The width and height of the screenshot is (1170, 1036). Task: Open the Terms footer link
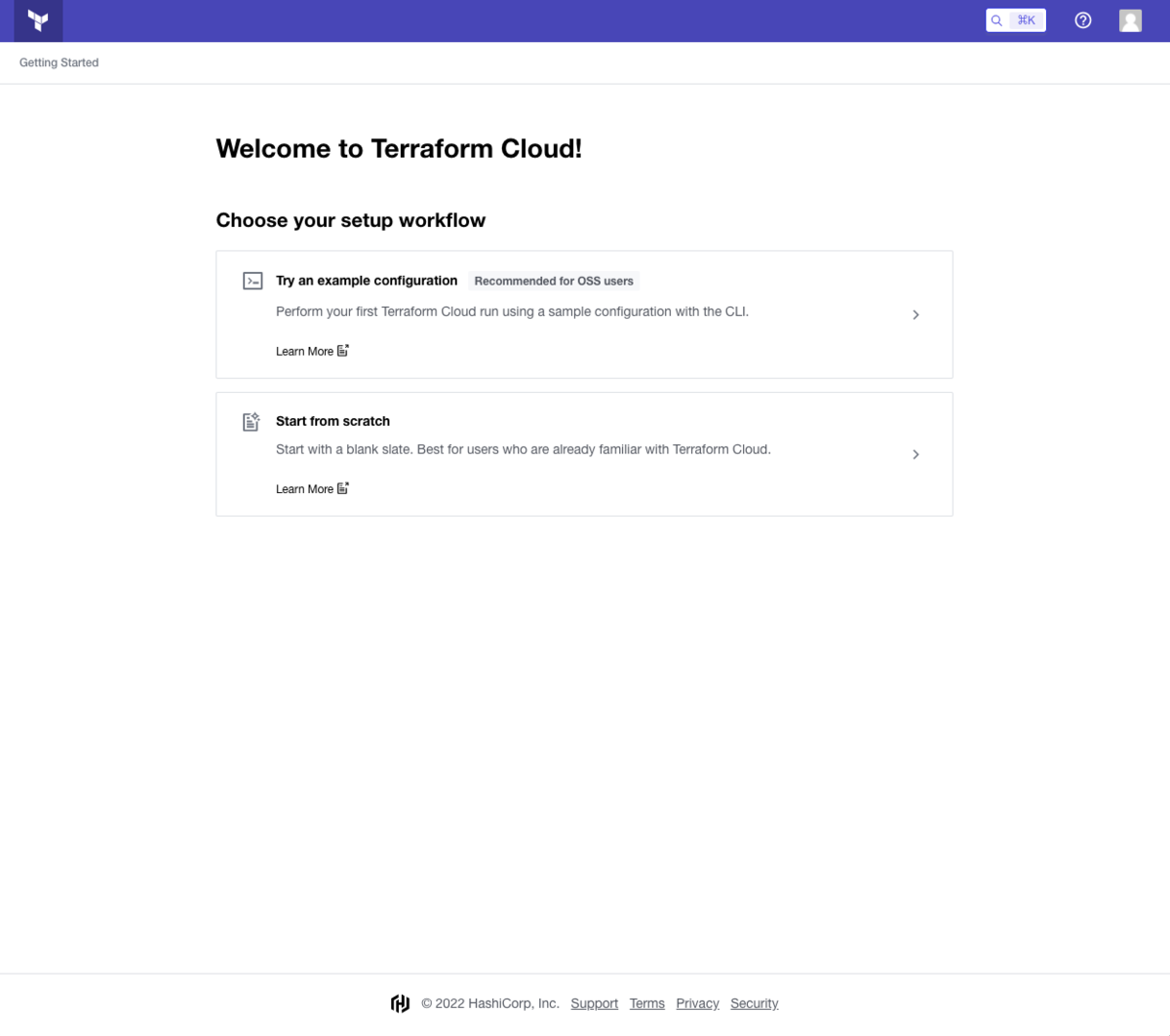point(647,1004)
